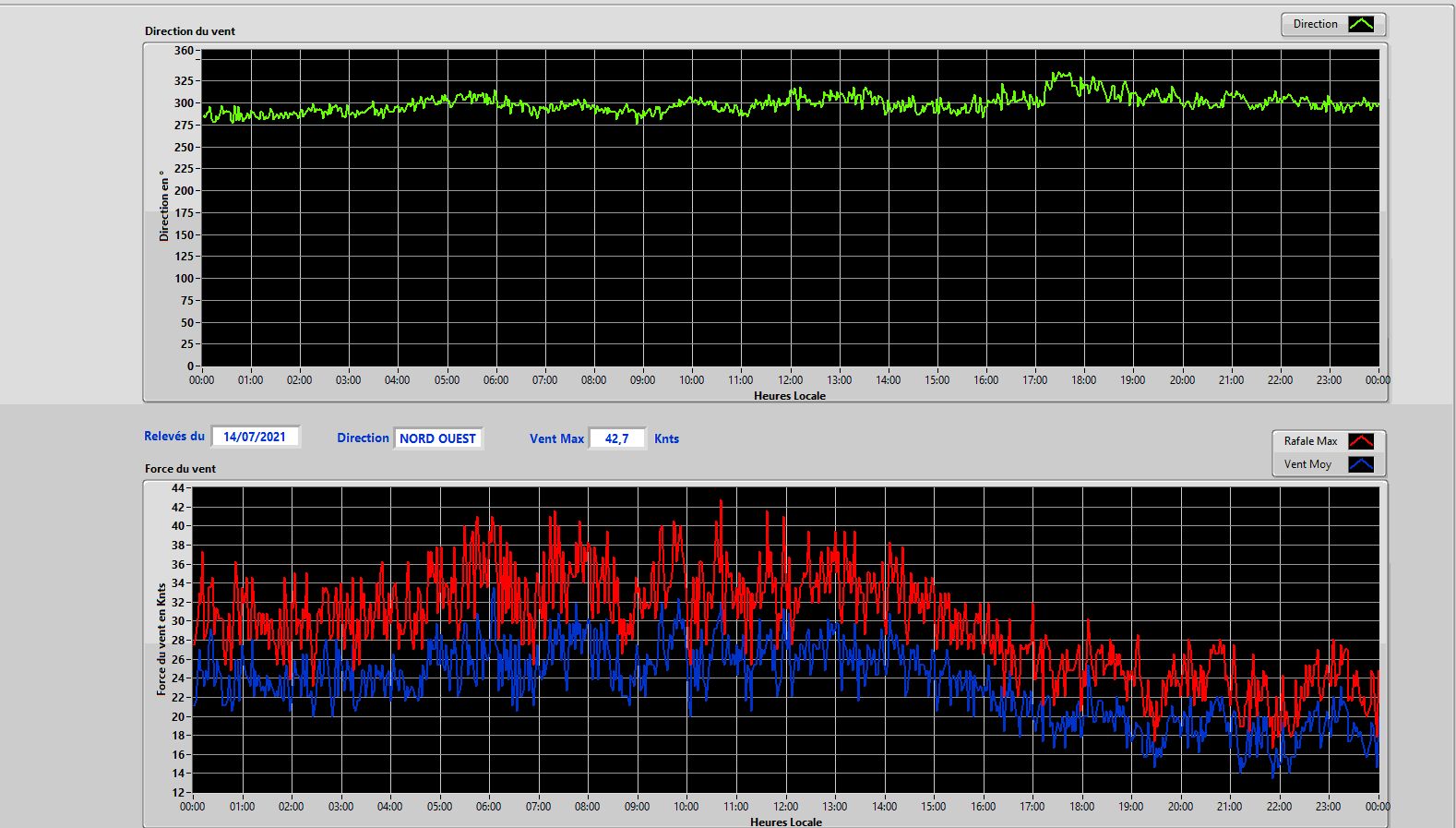Click the date field 14/07/2021
Screen dimensions: 1456x828
click(x=255, y=437)
